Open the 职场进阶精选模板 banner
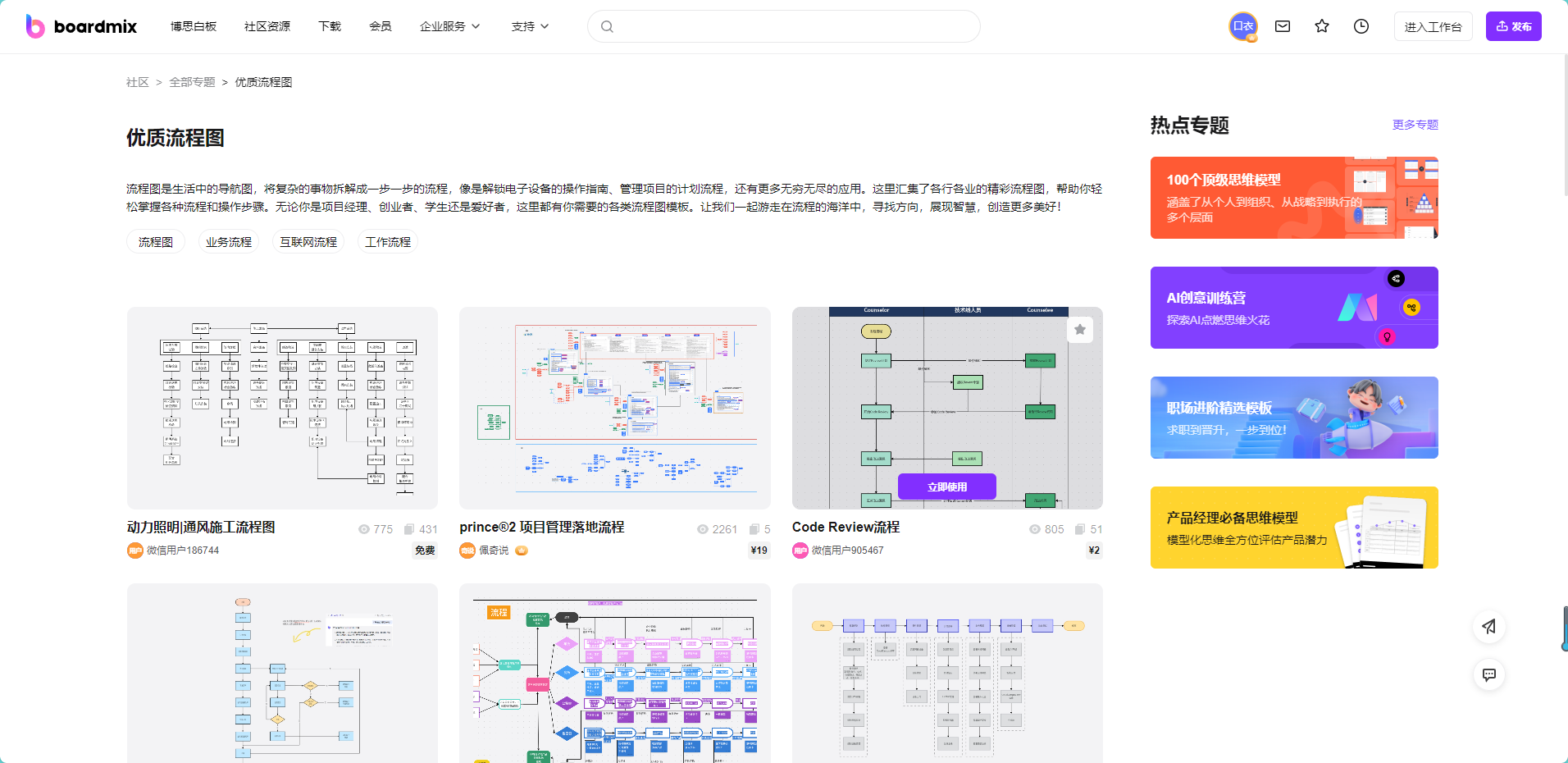The image size is (1568, 763). [1294, 418]
